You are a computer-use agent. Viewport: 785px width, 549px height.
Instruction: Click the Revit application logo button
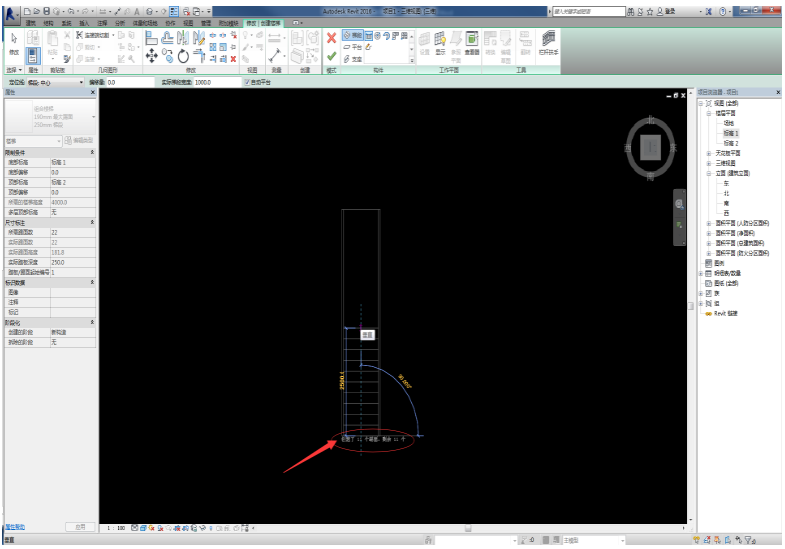pyautogui.click(x=9, y=10)
